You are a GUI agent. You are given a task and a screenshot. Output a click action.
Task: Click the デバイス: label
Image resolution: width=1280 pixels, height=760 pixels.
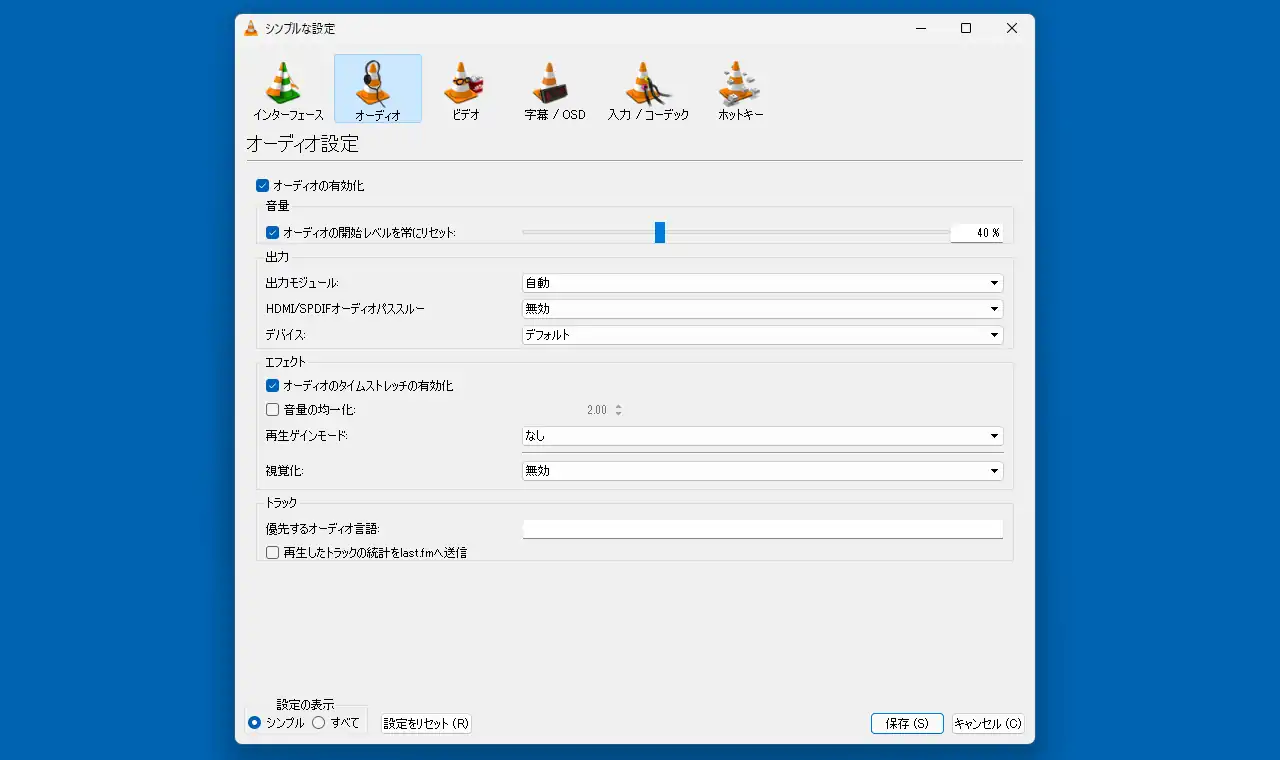[x=285, y=335]
